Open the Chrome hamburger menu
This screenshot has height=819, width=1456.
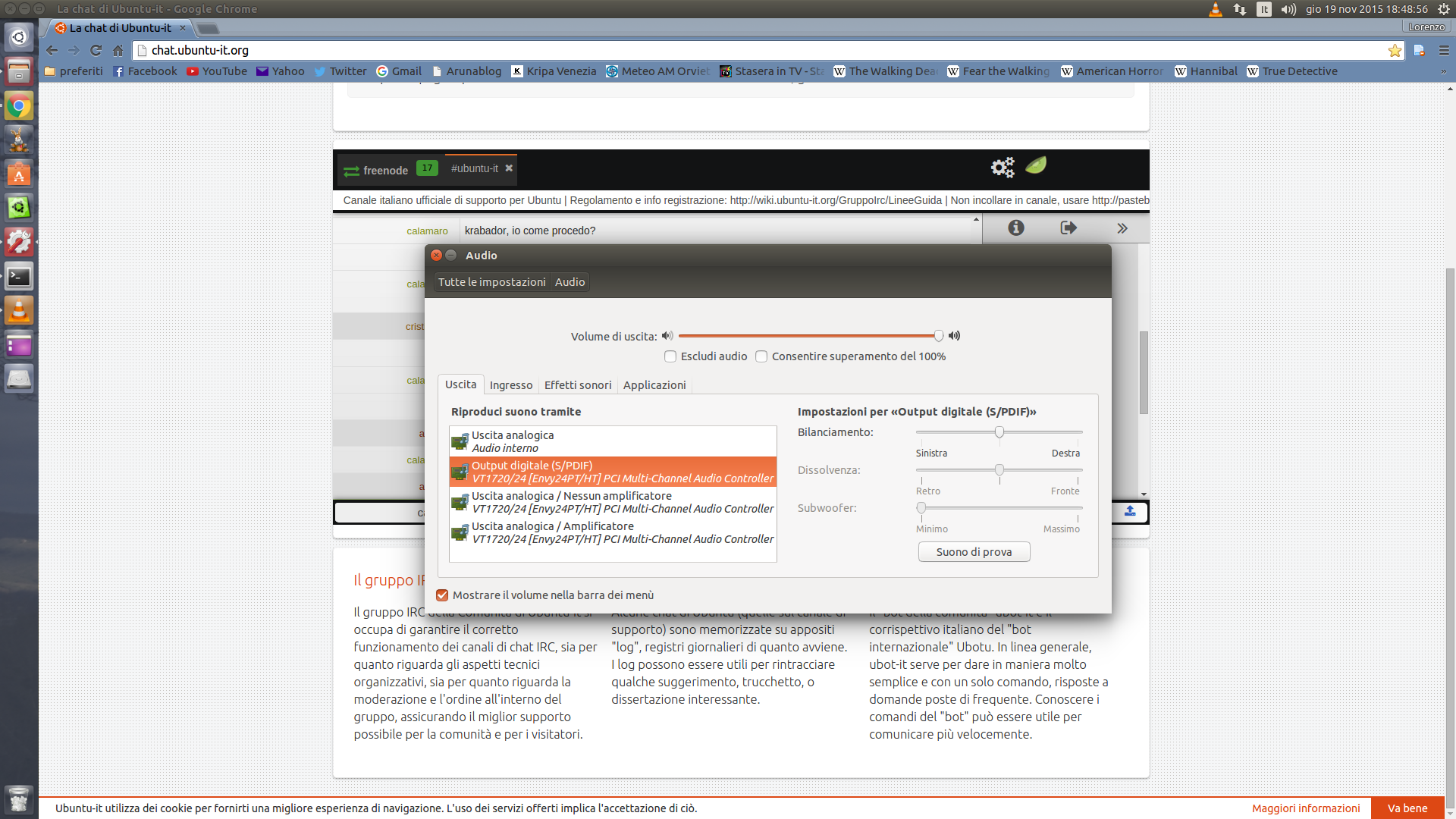coord(1444,50)
